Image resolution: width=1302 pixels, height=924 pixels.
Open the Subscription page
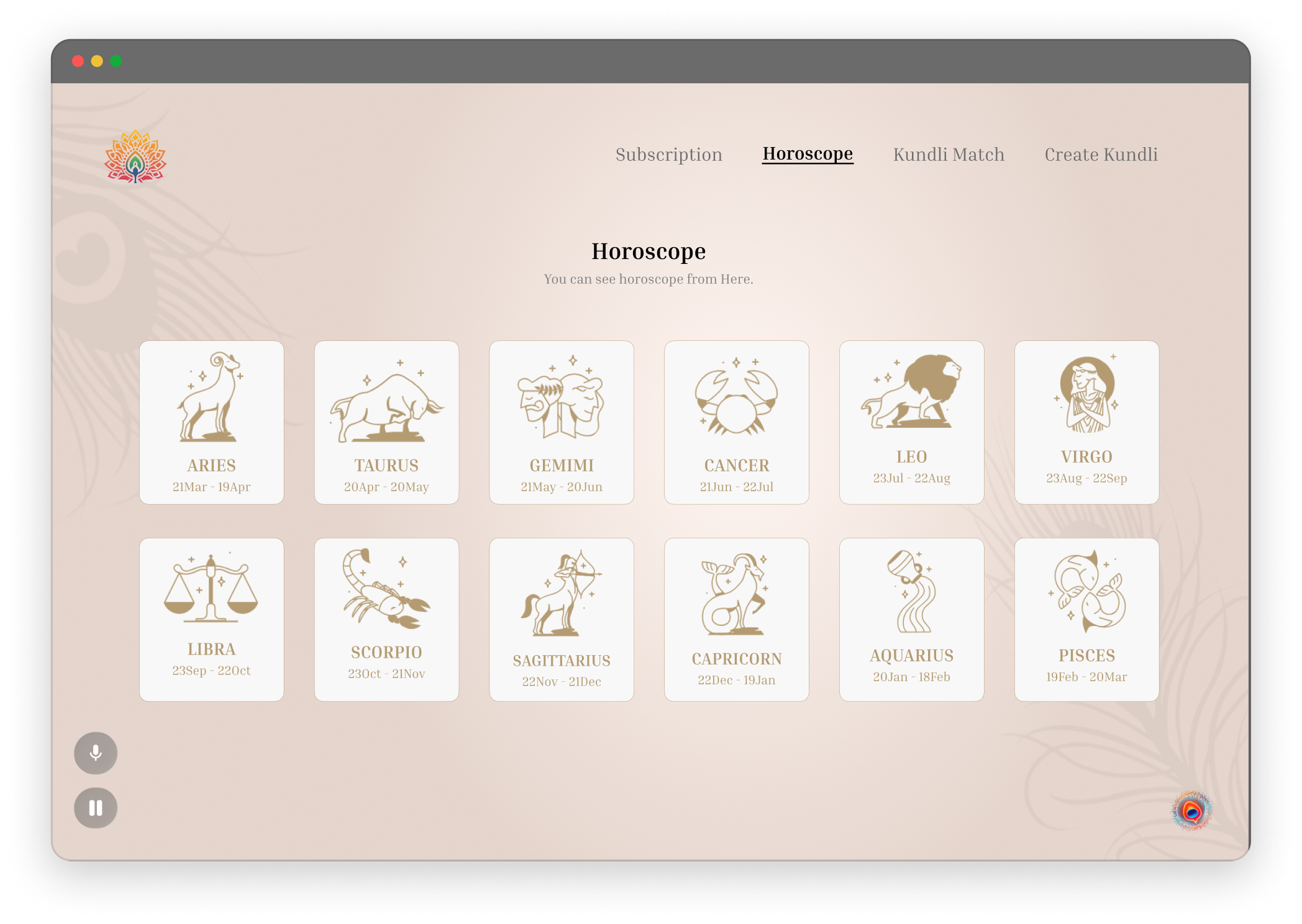(668, 155)
